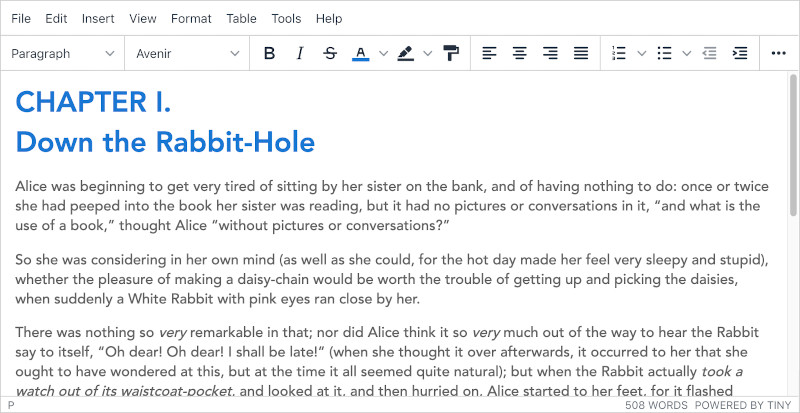The height and width of the screenshot is (413, 800).
Task: Open the highlight color picker arrow
Action: (x=428, y=53)
